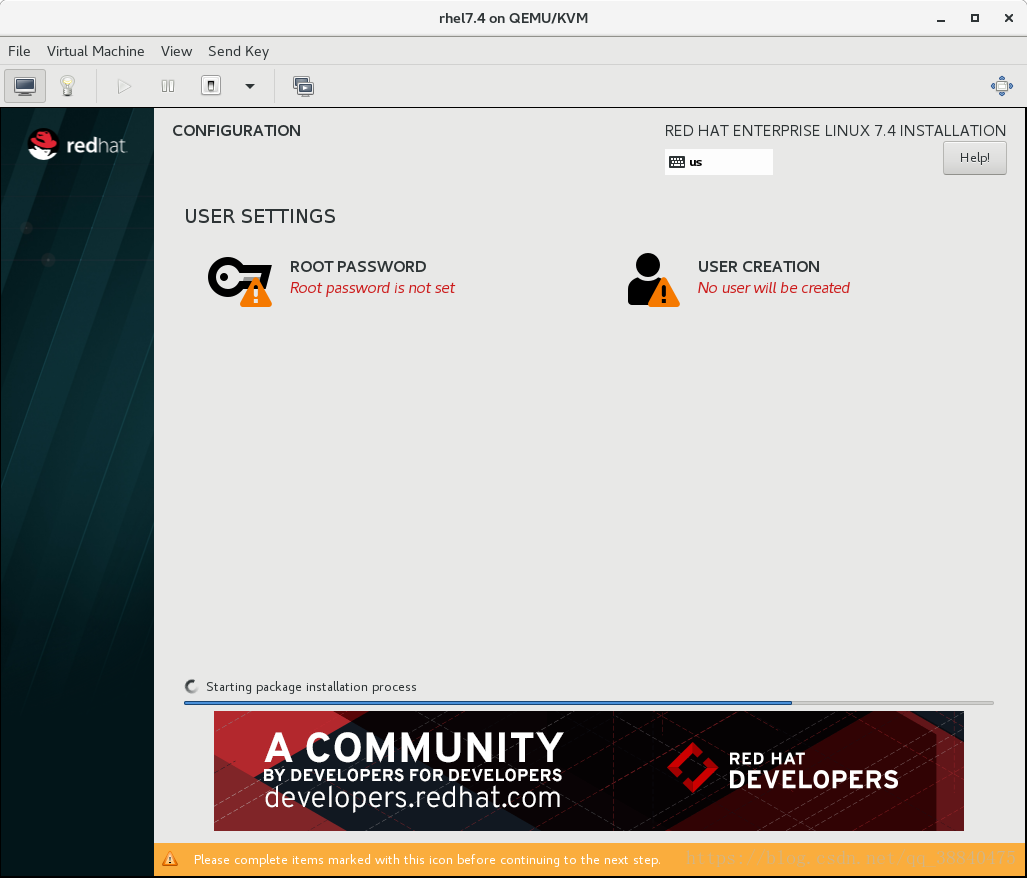1027x878 pixels.
Task: Open the User Creation person icon
Action: click(653, 280)
